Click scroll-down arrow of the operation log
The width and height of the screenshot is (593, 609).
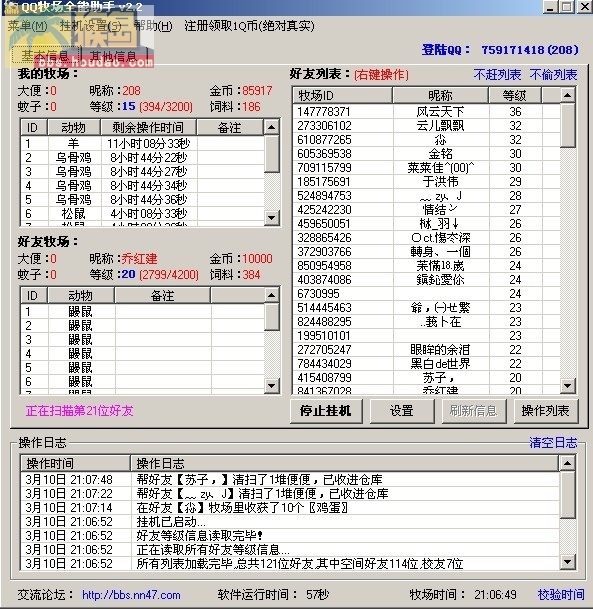[x=567, y=562]
